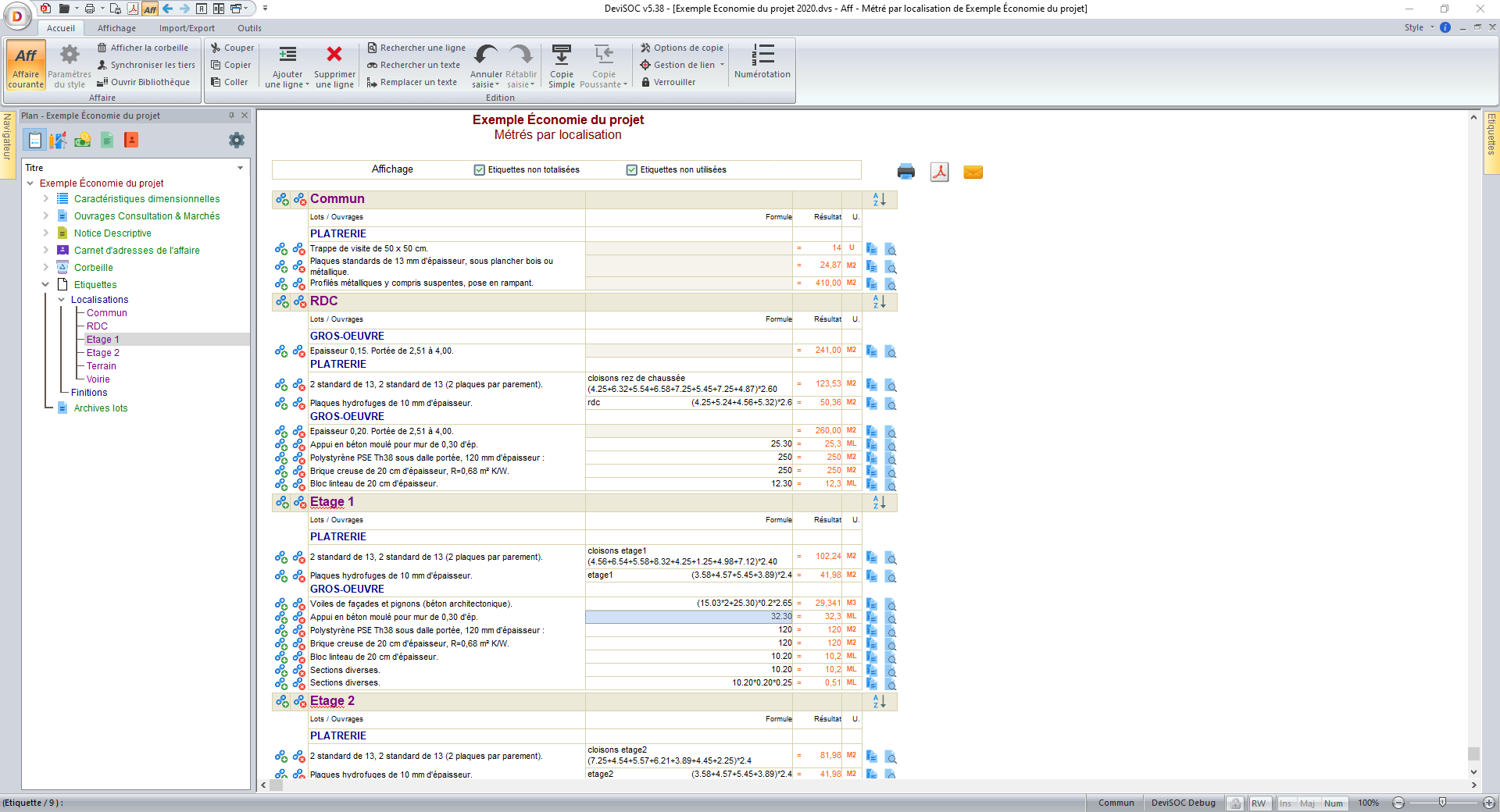Click the Ajouter une ligne icon
This screenshot has height=812, width=1500.
[287, 54]
